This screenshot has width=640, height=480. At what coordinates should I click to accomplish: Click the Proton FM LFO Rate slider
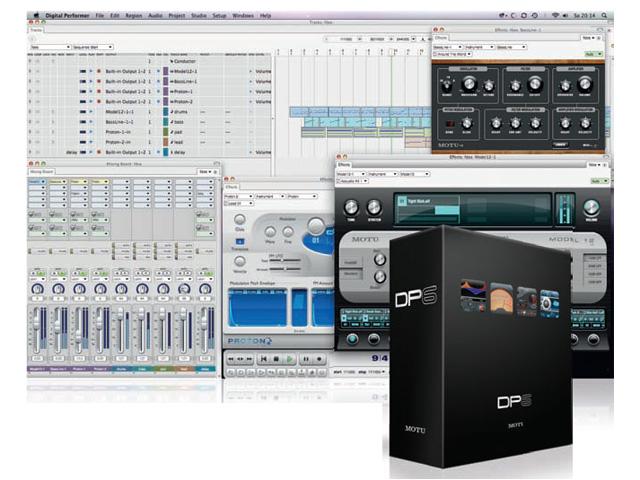point(285,260)
